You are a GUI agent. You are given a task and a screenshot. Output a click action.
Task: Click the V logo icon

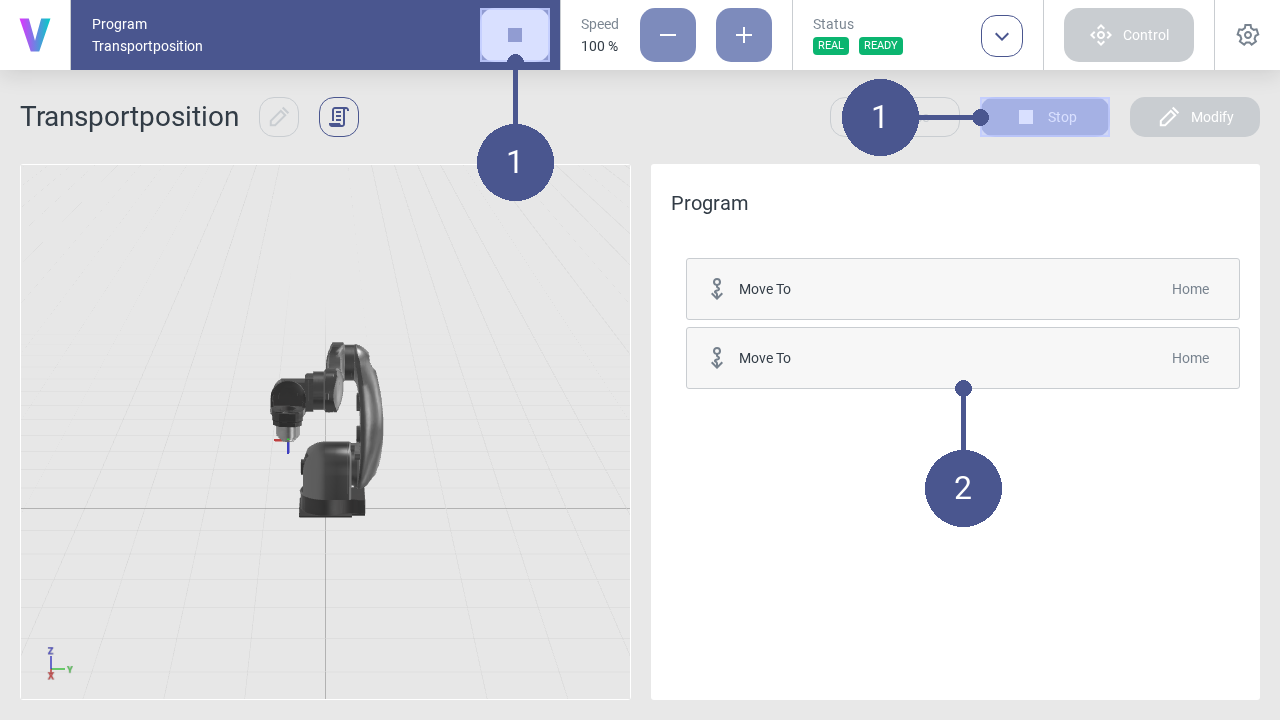[x=35, y=35]
